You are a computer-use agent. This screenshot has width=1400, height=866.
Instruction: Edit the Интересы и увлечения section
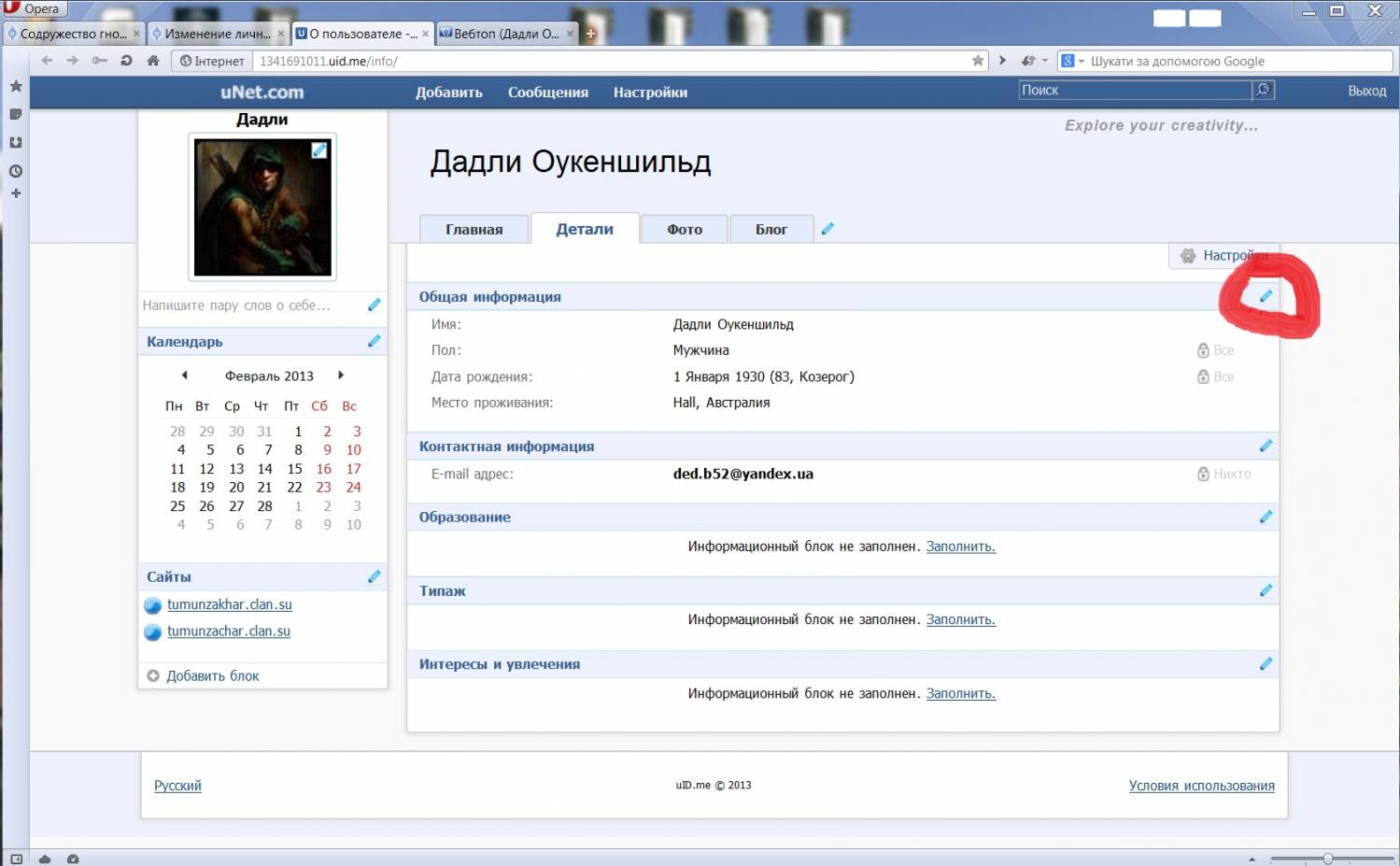(x=1266, y=663)
